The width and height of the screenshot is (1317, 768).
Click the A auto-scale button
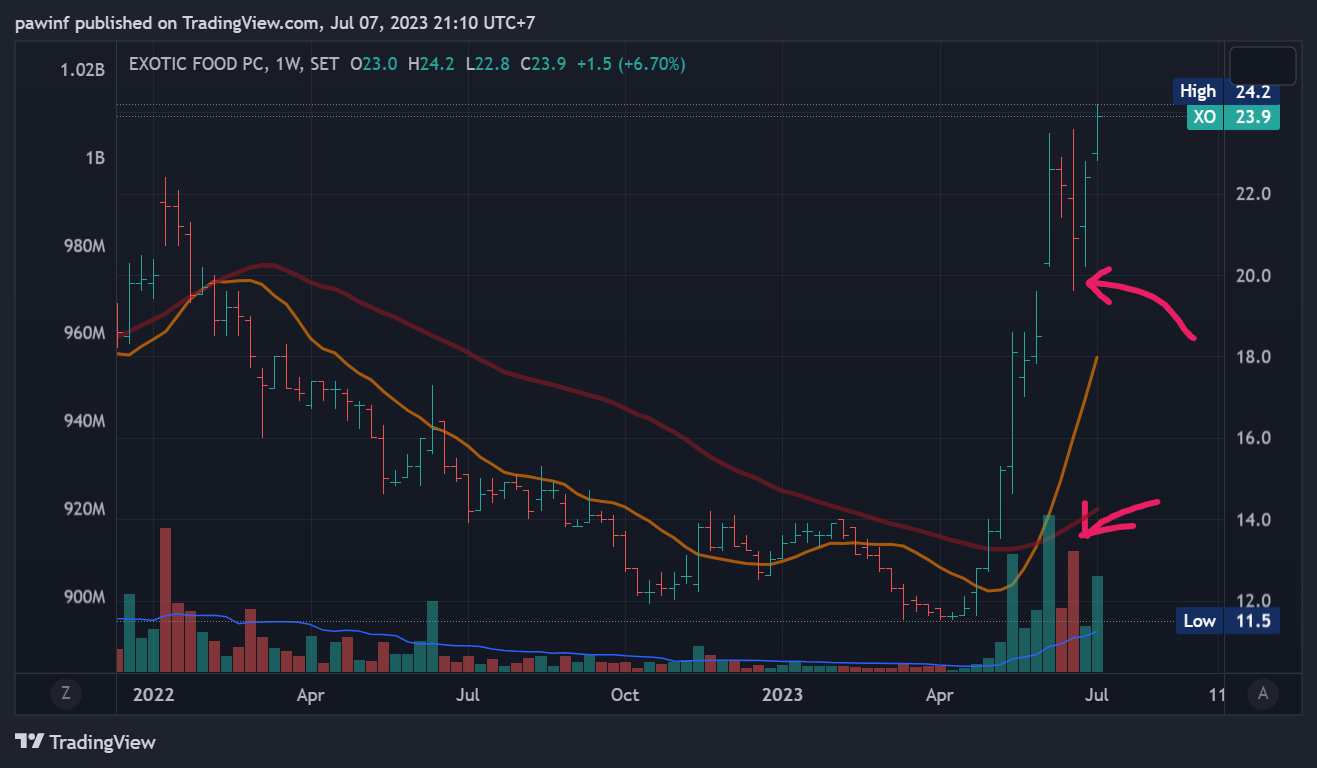pyautogui.click(x=1263, y=693)
